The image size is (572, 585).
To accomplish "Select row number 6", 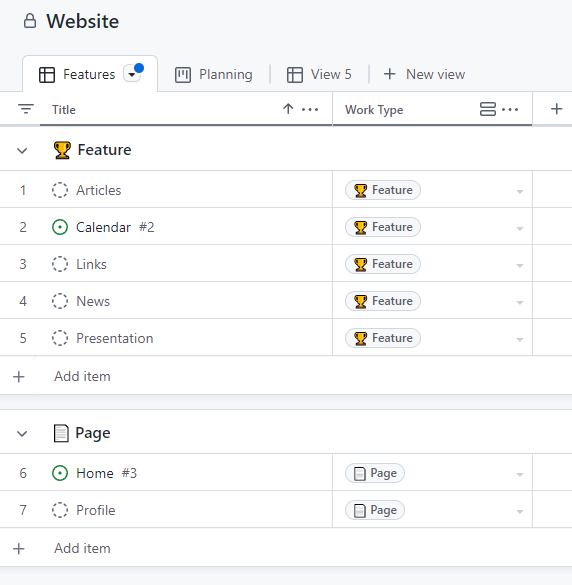I will tap(23, 473).
